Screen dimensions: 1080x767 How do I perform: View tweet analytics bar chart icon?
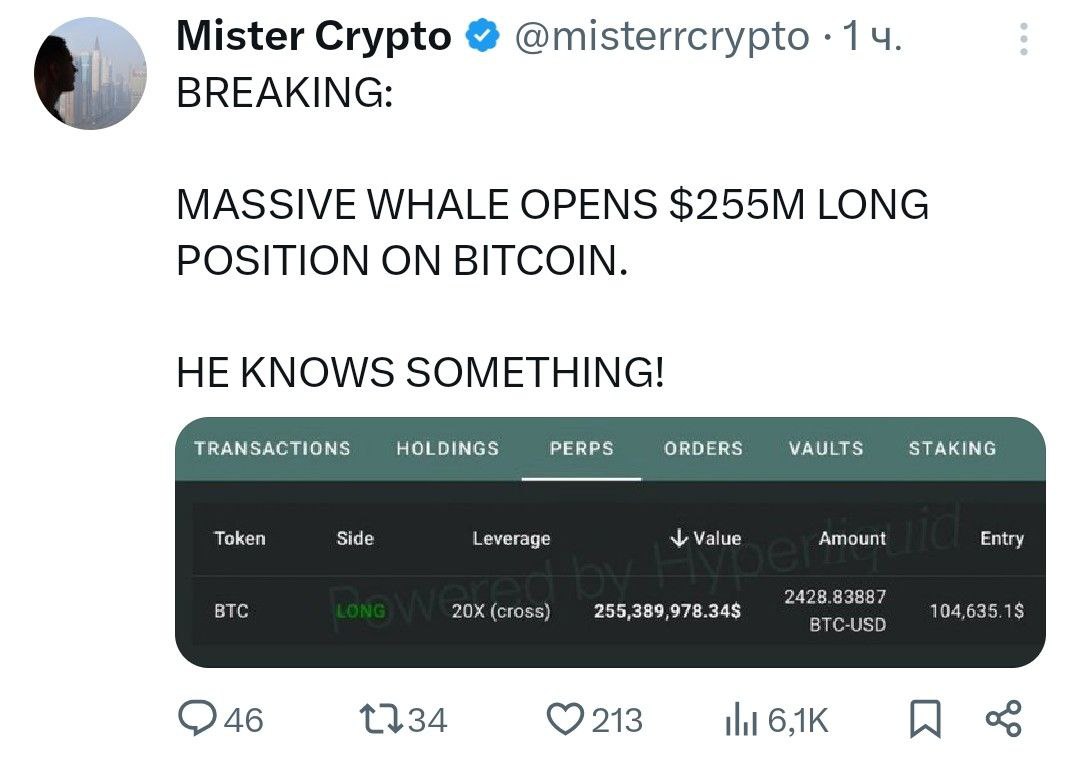pos(741,720)
